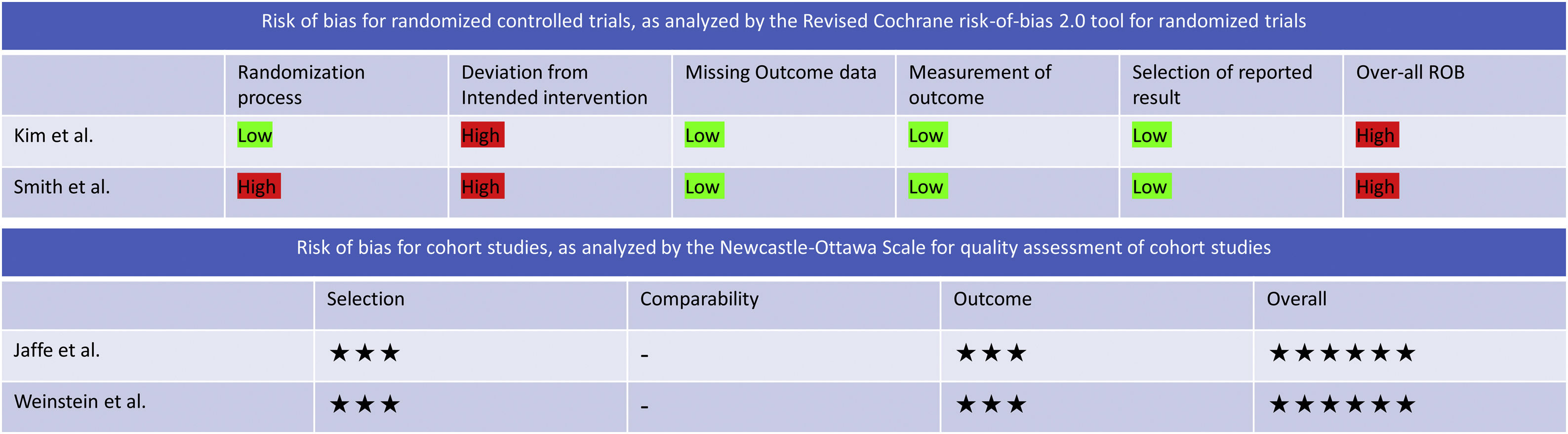Click the Weinstein et al. row label
Image resolution: width=1568 pixels, height=434 pixels.
click(80, 402)
